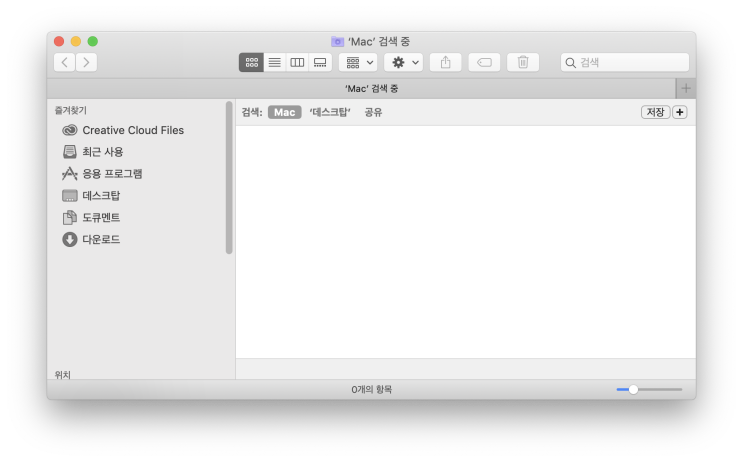Select the 공유 search scope
This screenshot has width=743, height=462.
click(373, 112)
